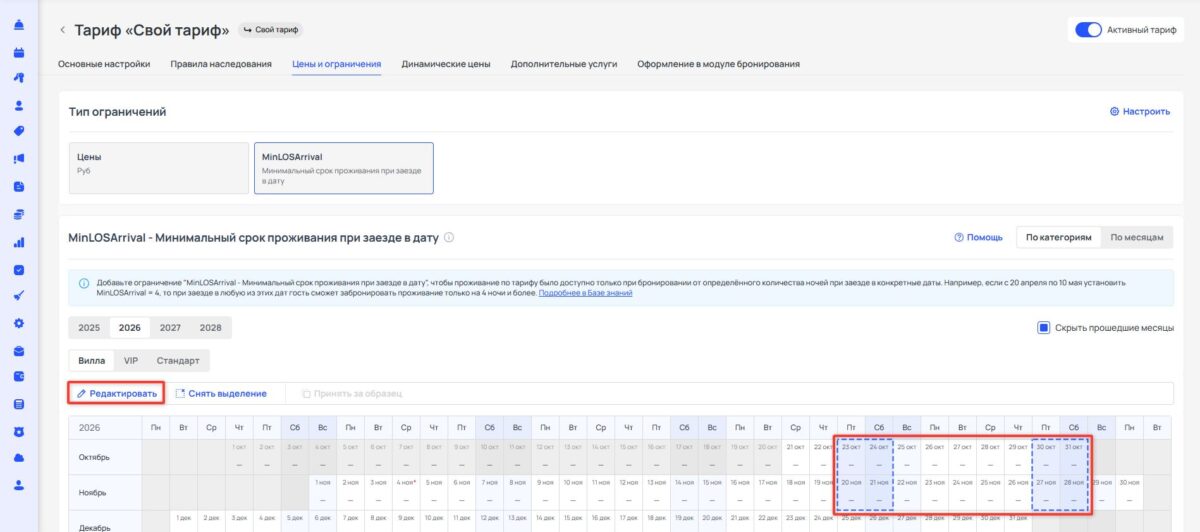This screenshot has width=1200, height=532.
Task: Open the stacked coins icon in sidebar
Action: (x=19, y=214)
